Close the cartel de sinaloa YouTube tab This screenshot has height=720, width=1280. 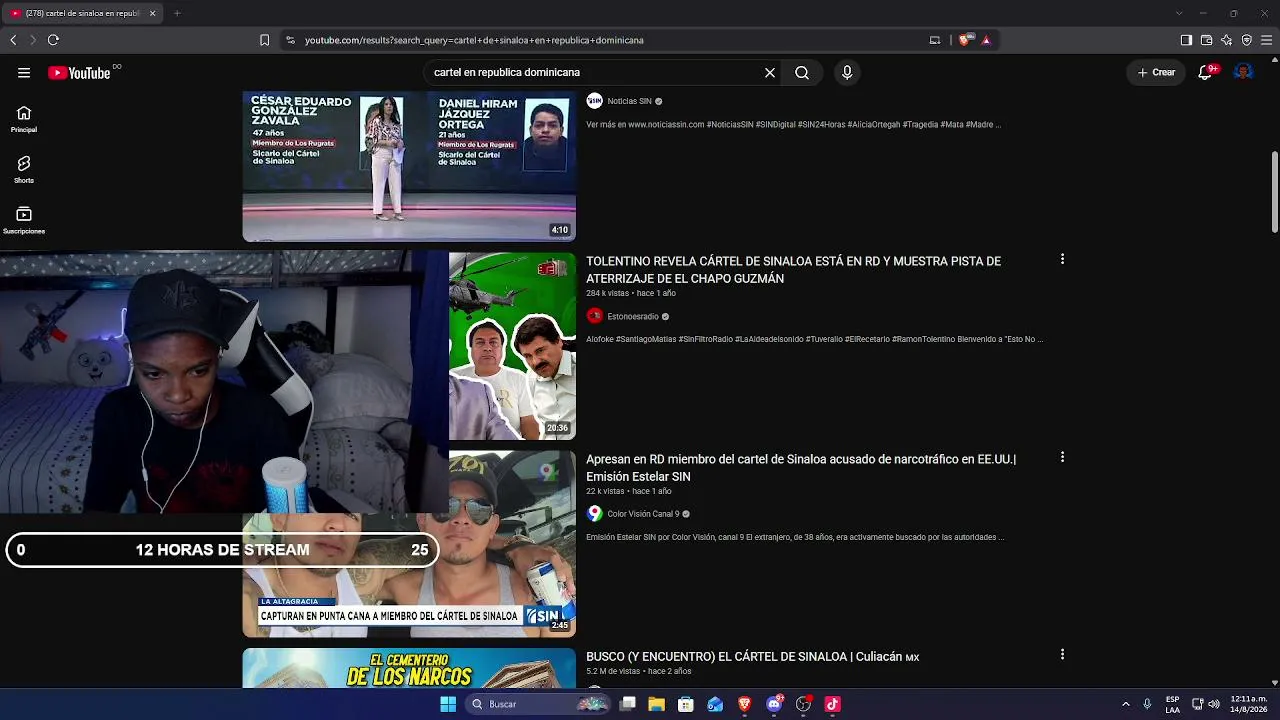pos(153,14)
